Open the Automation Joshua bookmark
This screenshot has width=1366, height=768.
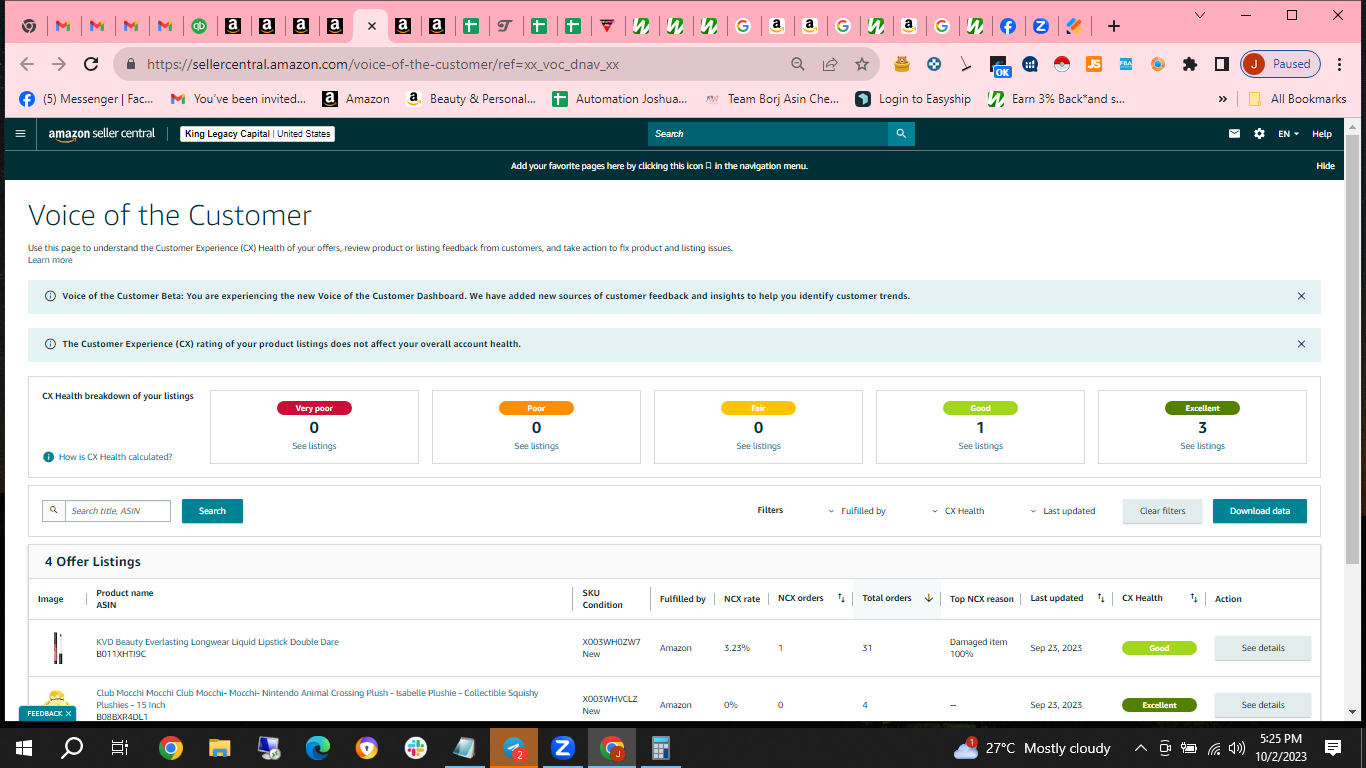(620, 99)
